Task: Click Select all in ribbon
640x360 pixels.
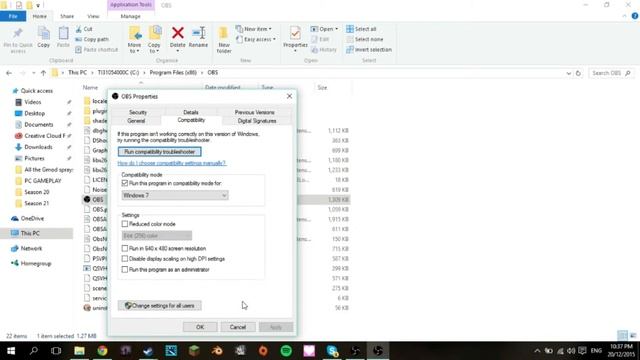Action: click(361, 29)
